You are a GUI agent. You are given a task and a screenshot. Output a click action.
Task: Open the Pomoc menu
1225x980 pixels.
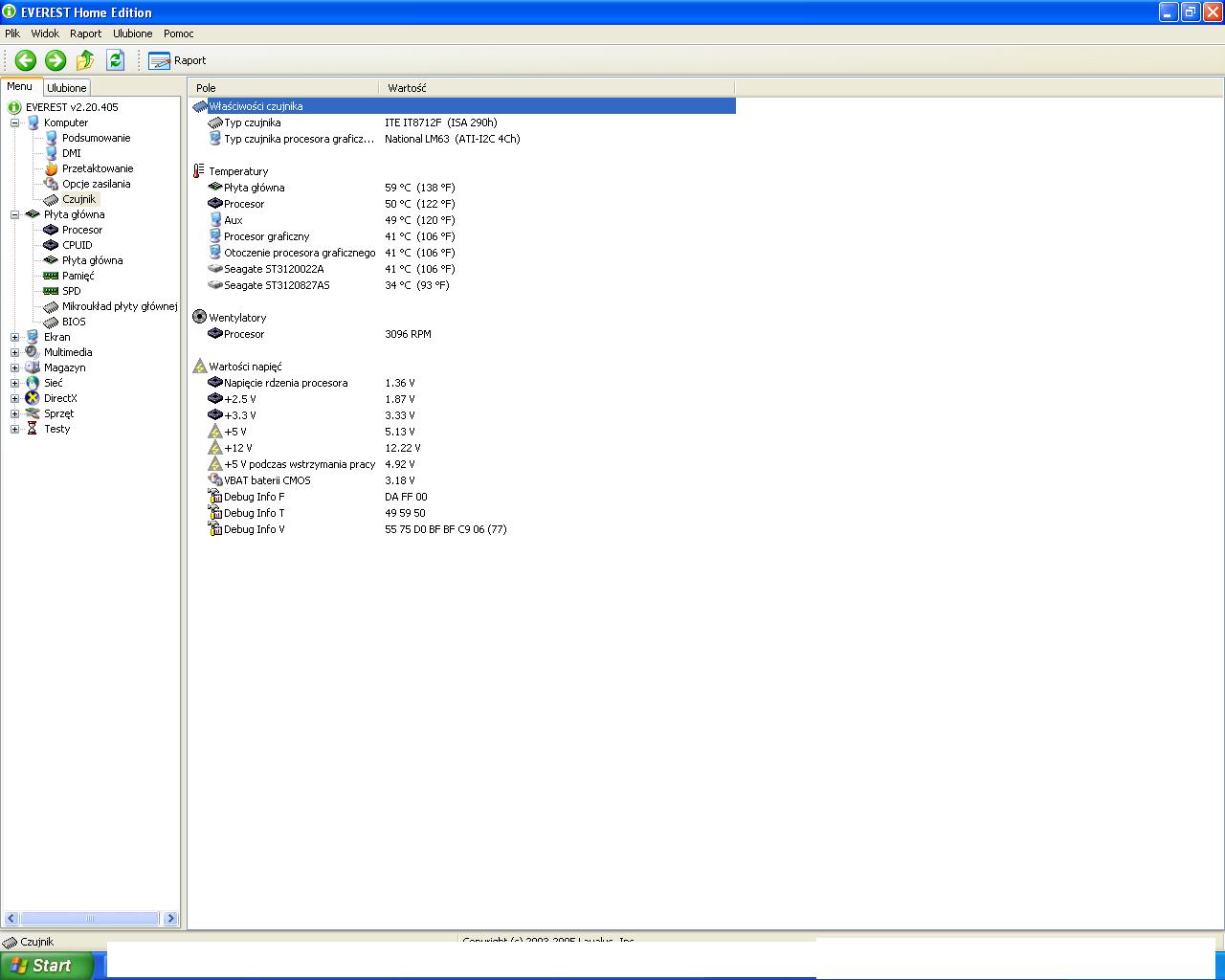[x=178, y=33]
